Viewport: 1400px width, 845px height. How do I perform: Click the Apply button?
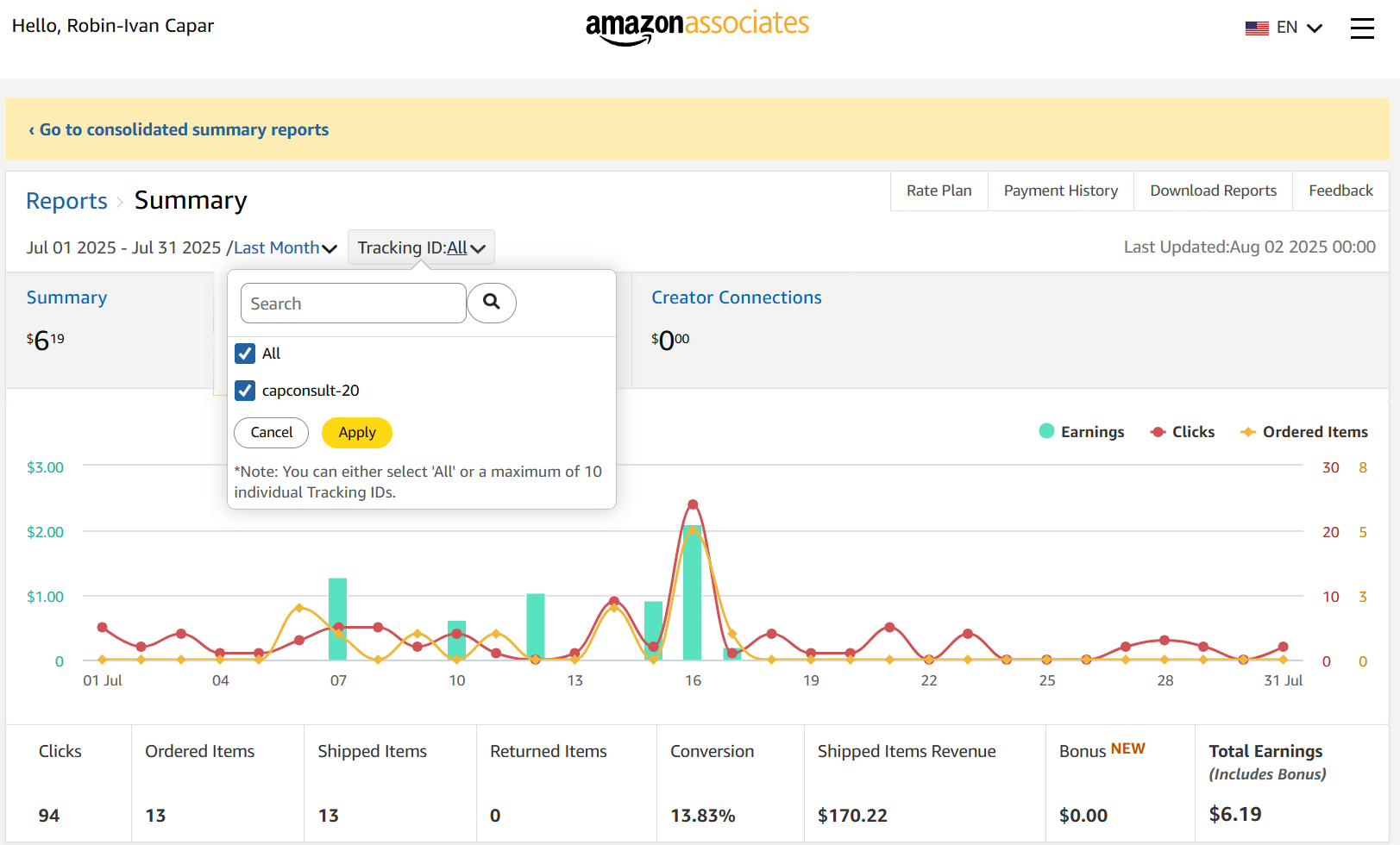[x=357, y=432]
